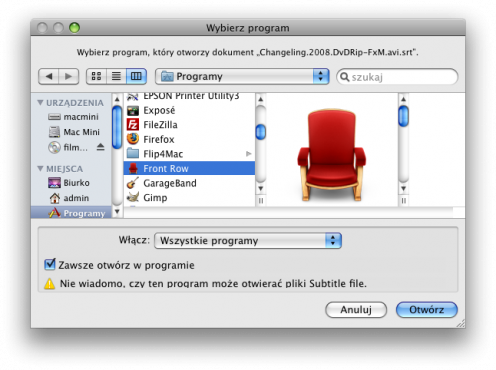Click application list scroll down arrow

pos(261,189)
